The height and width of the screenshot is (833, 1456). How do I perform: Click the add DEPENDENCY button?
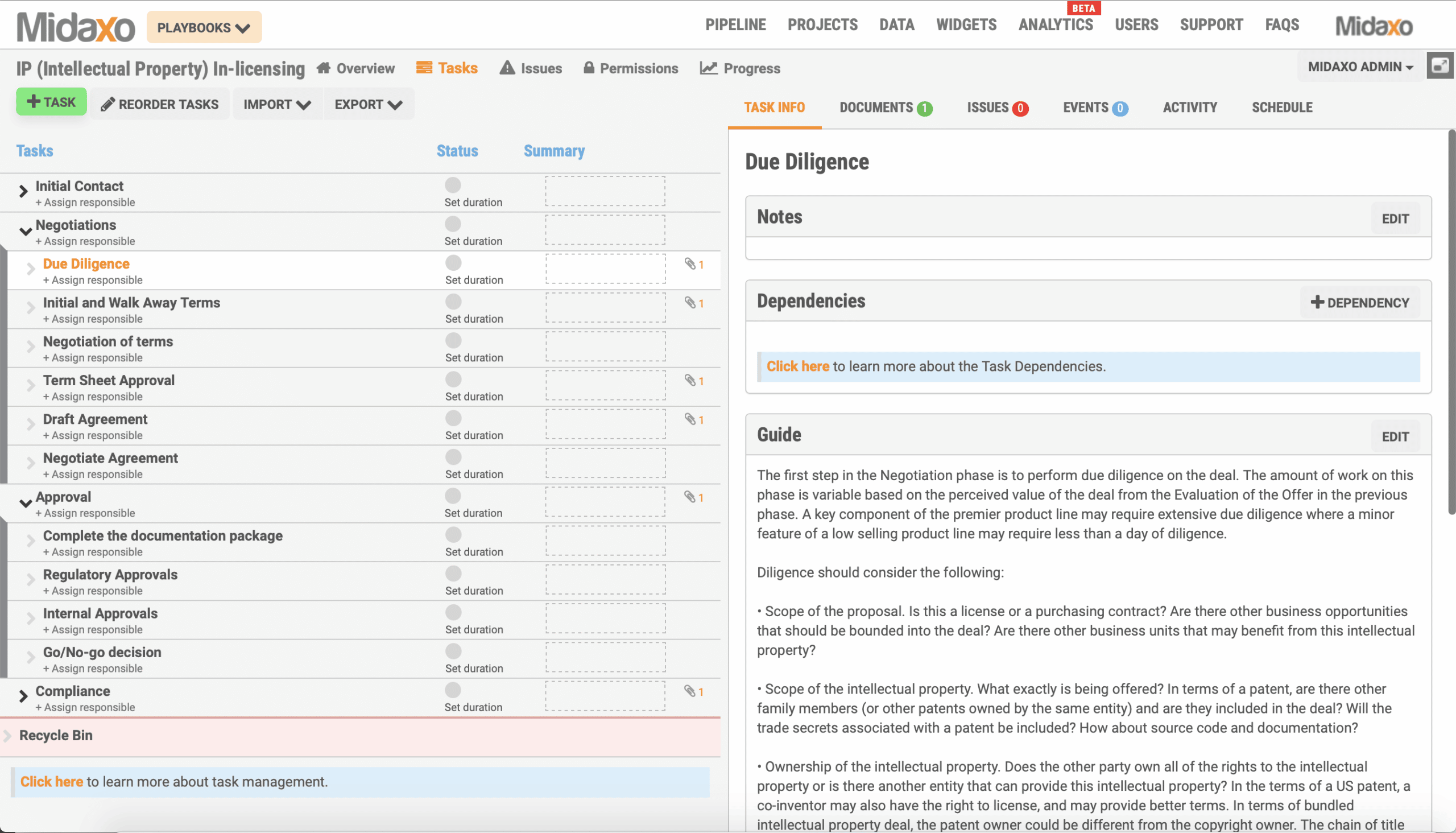(x=1359, y=303)
